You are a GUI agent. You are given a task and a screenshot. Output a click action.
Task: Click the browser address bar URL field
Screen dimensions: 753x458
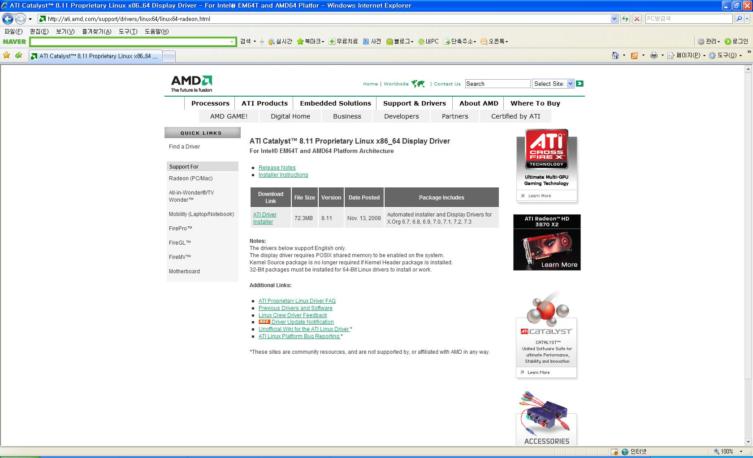point(324,19)
